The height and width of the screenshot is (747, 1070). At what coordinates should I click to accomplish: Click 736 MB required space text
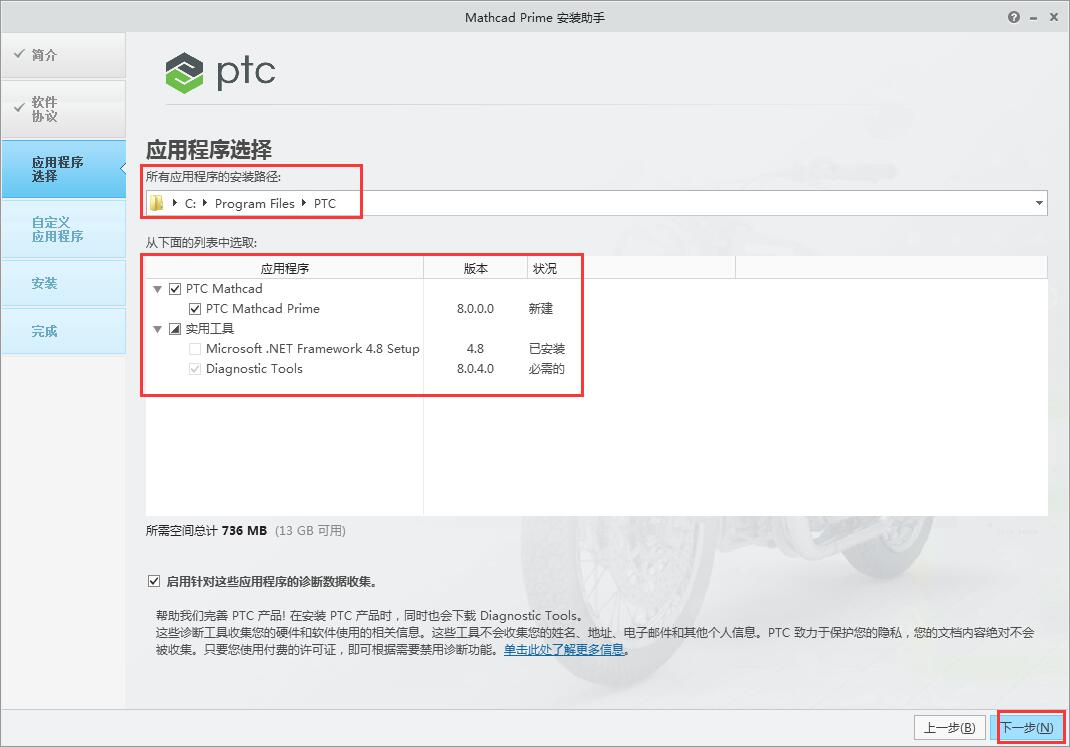(x=244, y=531)
